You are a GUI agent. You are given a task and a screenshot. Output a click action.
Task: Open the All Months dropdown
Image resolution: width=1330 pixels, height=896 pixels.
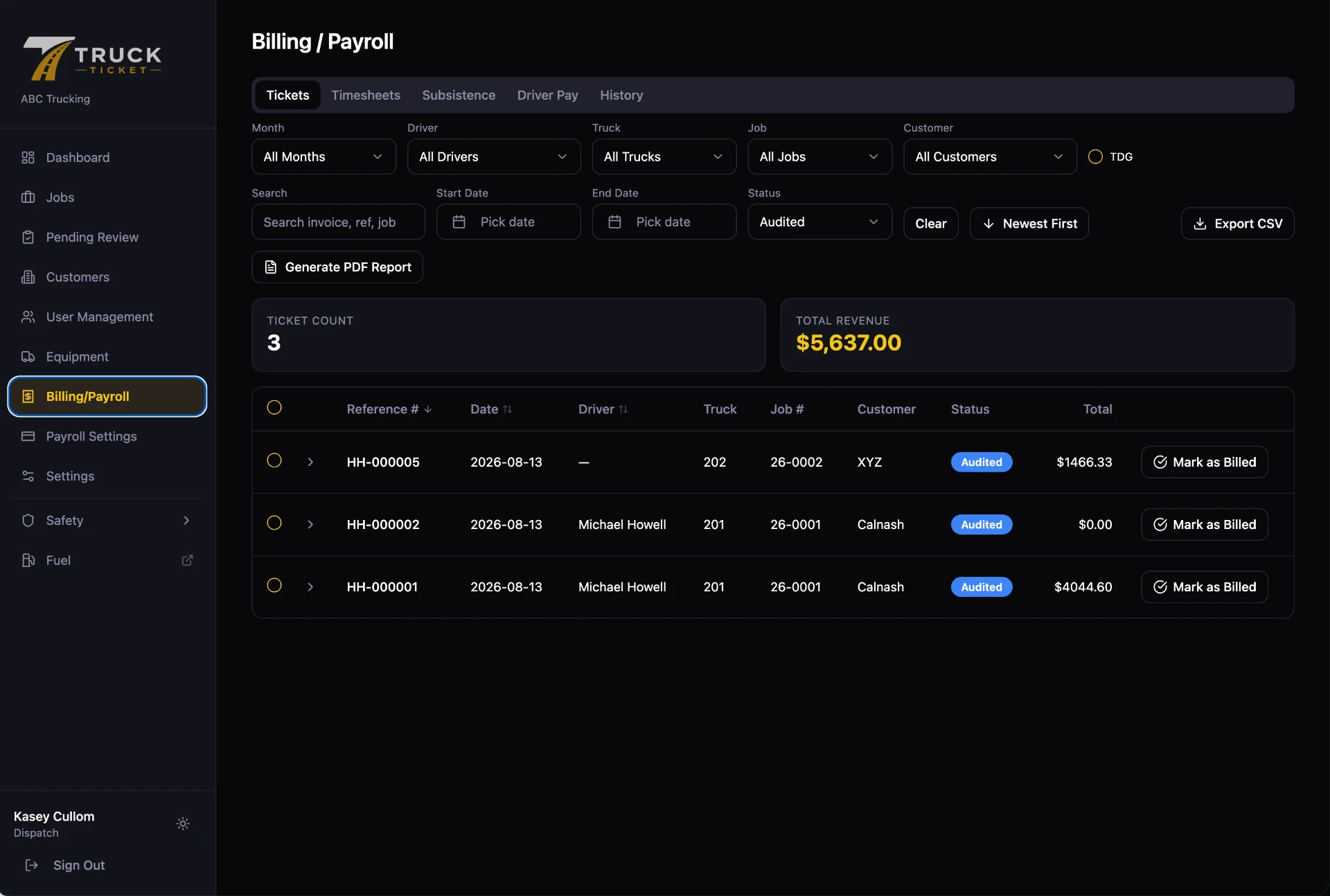pos(323,156)
